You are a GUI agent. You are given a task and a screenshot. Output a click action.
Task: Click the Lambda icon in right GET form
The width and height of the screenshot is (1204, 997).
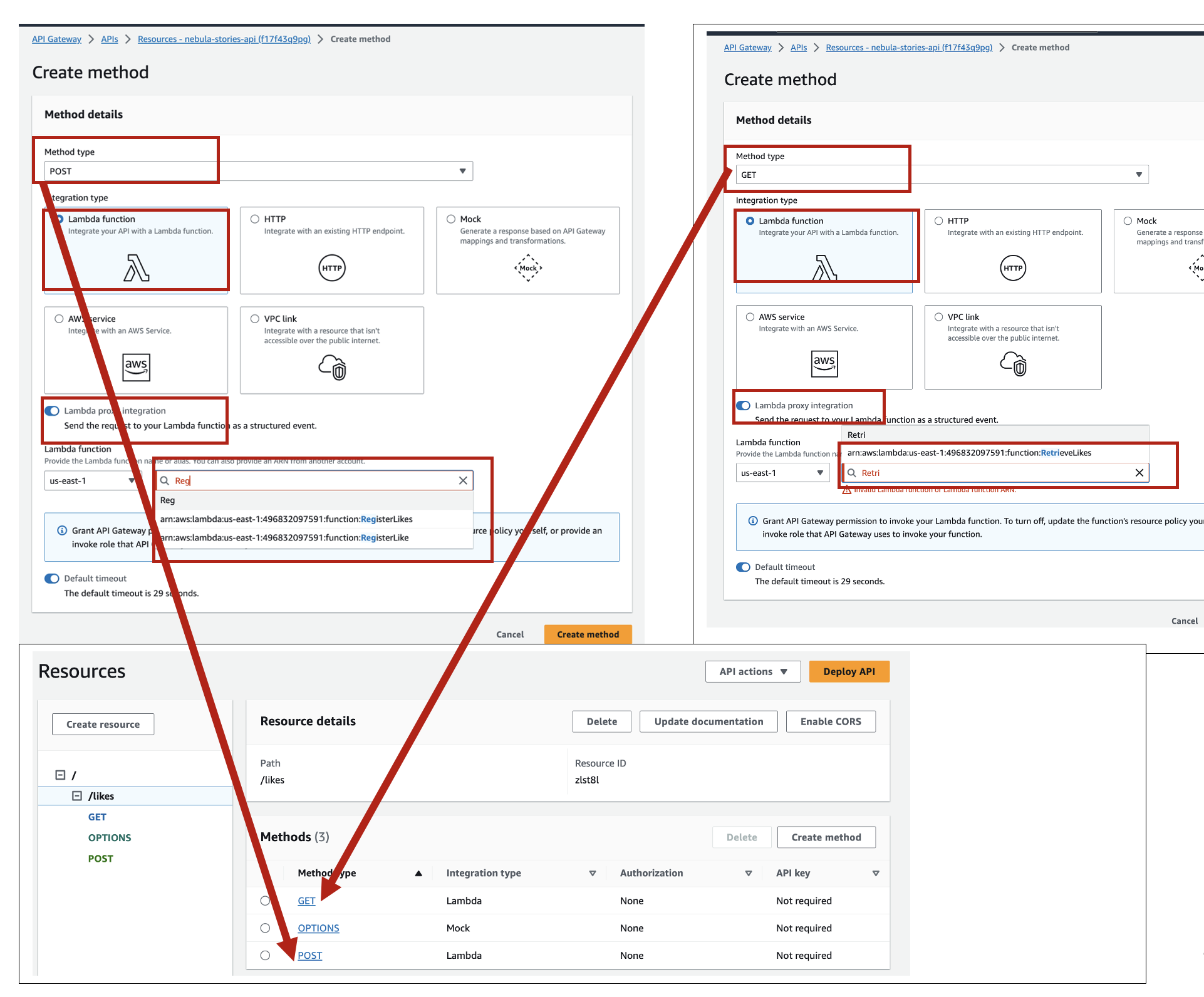tap(824, 267)
